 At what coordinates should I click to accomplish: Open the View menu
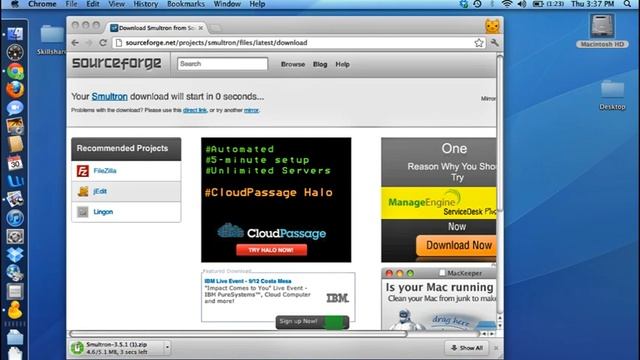click(116, 4)
